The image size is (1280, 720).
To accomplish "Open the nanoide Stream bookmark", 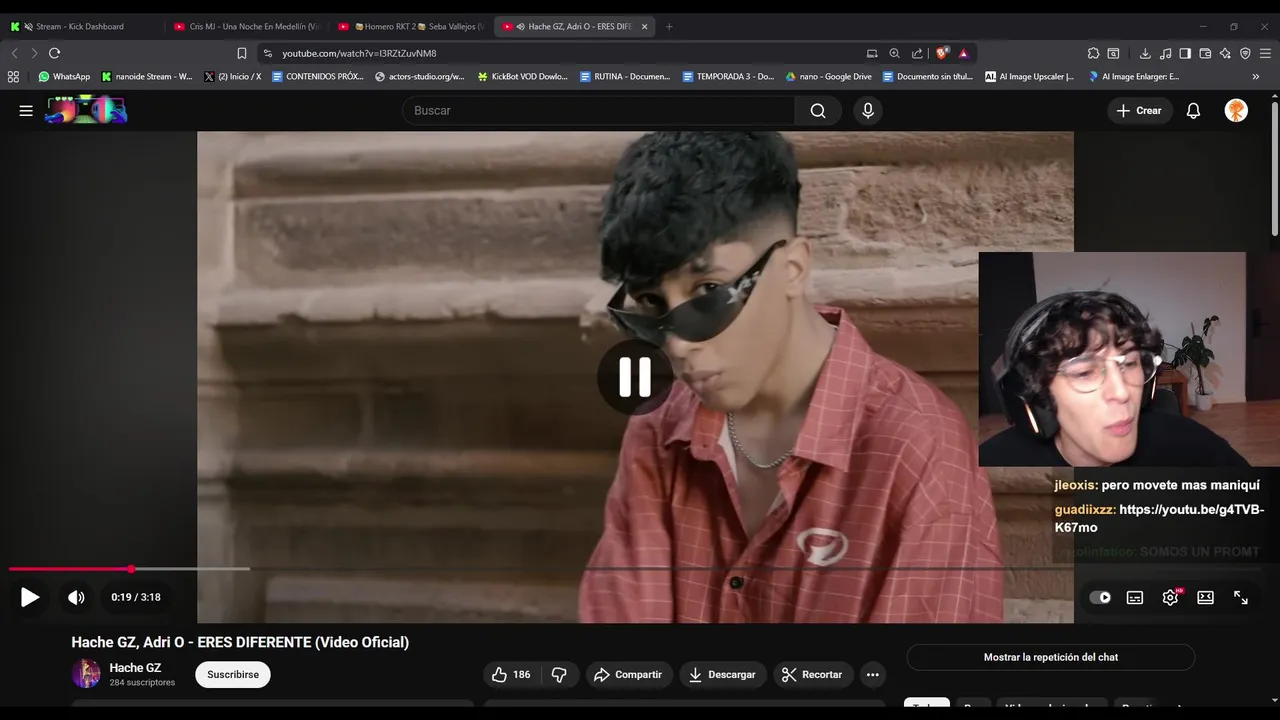I will tap(147, 76).
